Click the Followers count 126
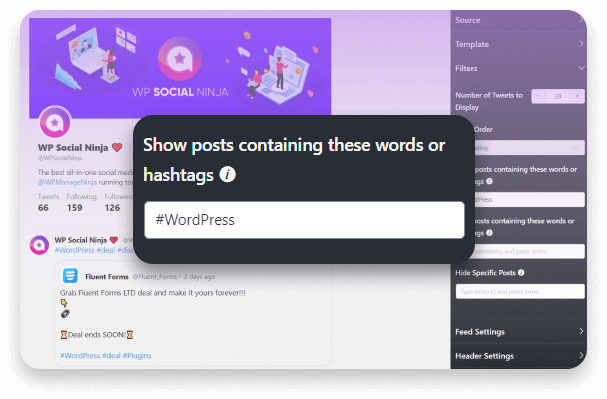Viewport: 607px width, 399px height. (x=112, y=208)
